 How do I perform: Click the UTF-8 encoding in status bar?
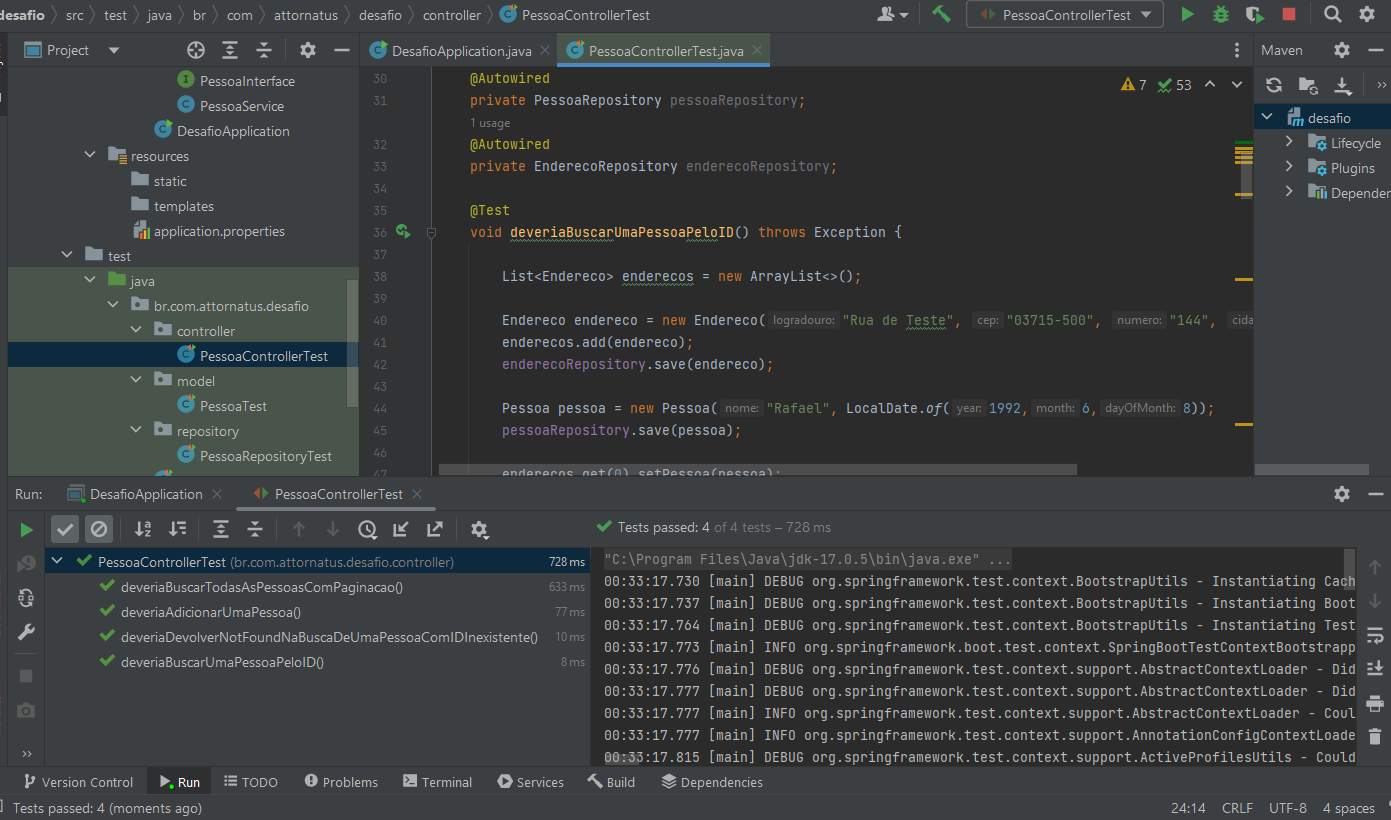click(1287, 808)
